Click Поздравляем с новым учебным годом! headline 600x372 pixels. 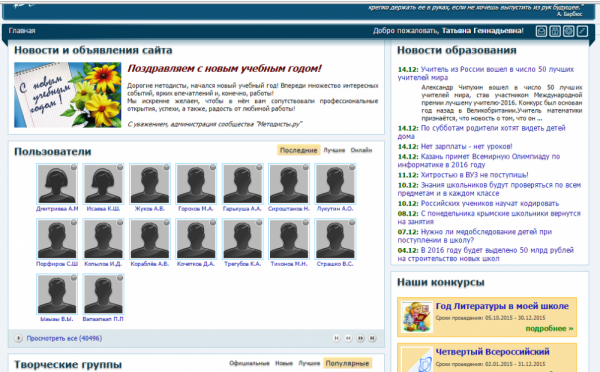click(225, 69)
